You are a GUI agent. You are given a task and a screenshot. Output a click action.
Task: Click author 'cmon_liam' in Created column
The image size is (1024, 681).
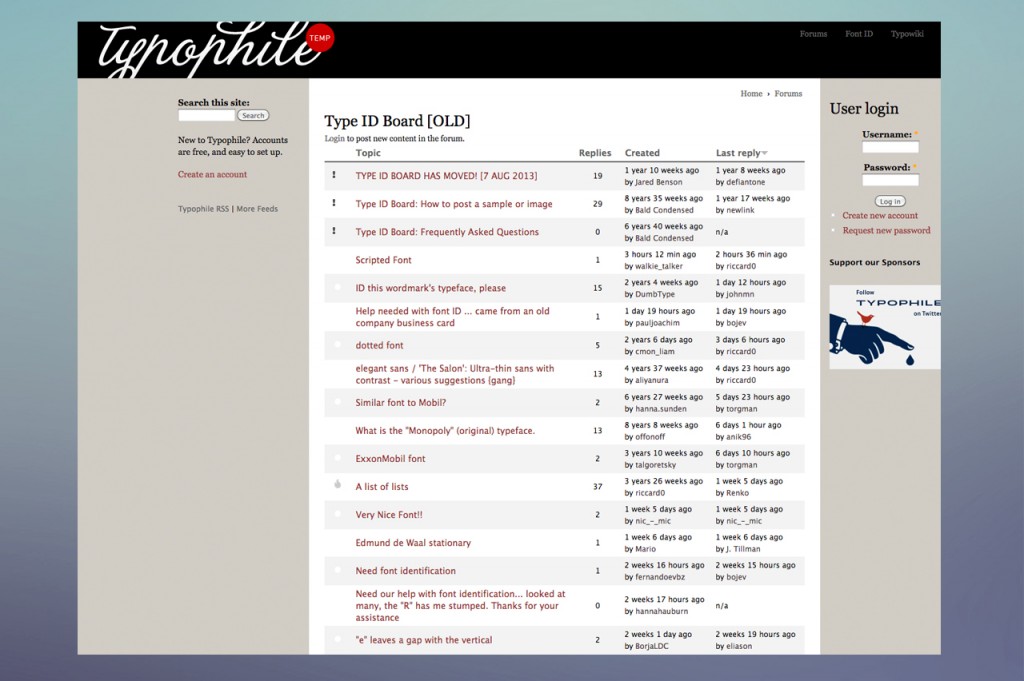click(x=654, y=352)
